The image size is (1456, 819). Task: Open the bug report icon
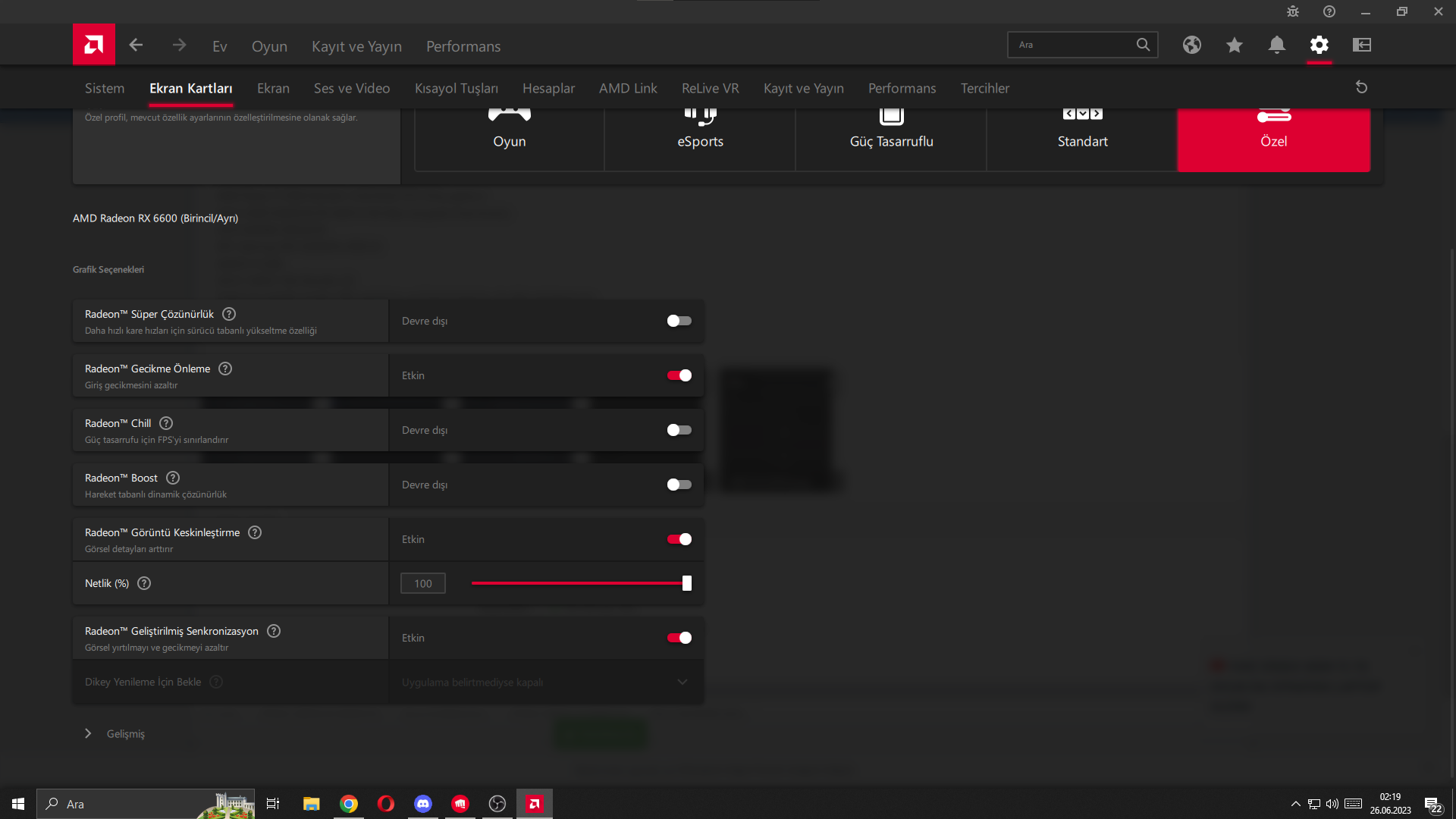tap(1293, 11)
